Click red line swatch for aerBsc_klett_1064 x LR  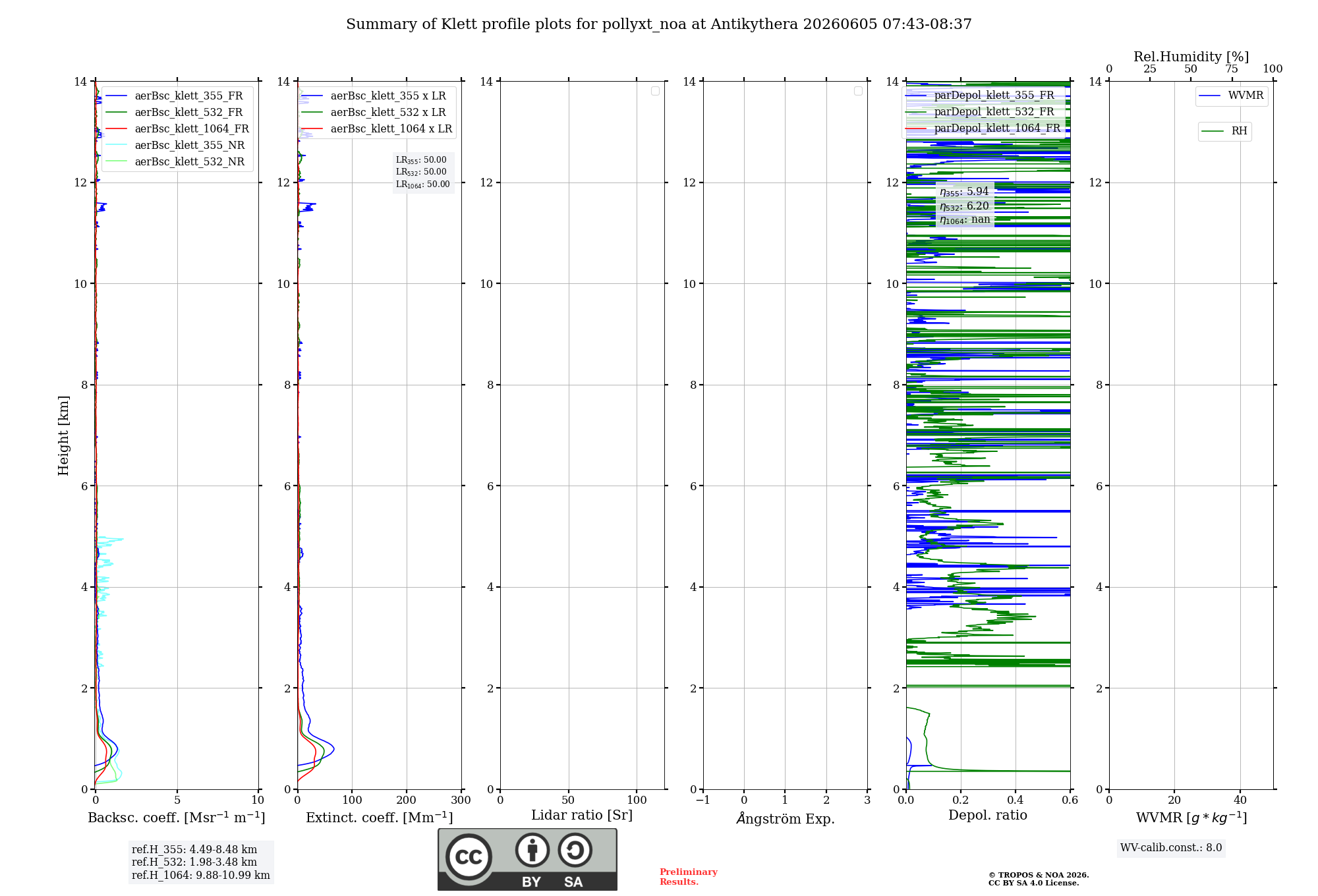pyautogui.click(x=312, y=129)
